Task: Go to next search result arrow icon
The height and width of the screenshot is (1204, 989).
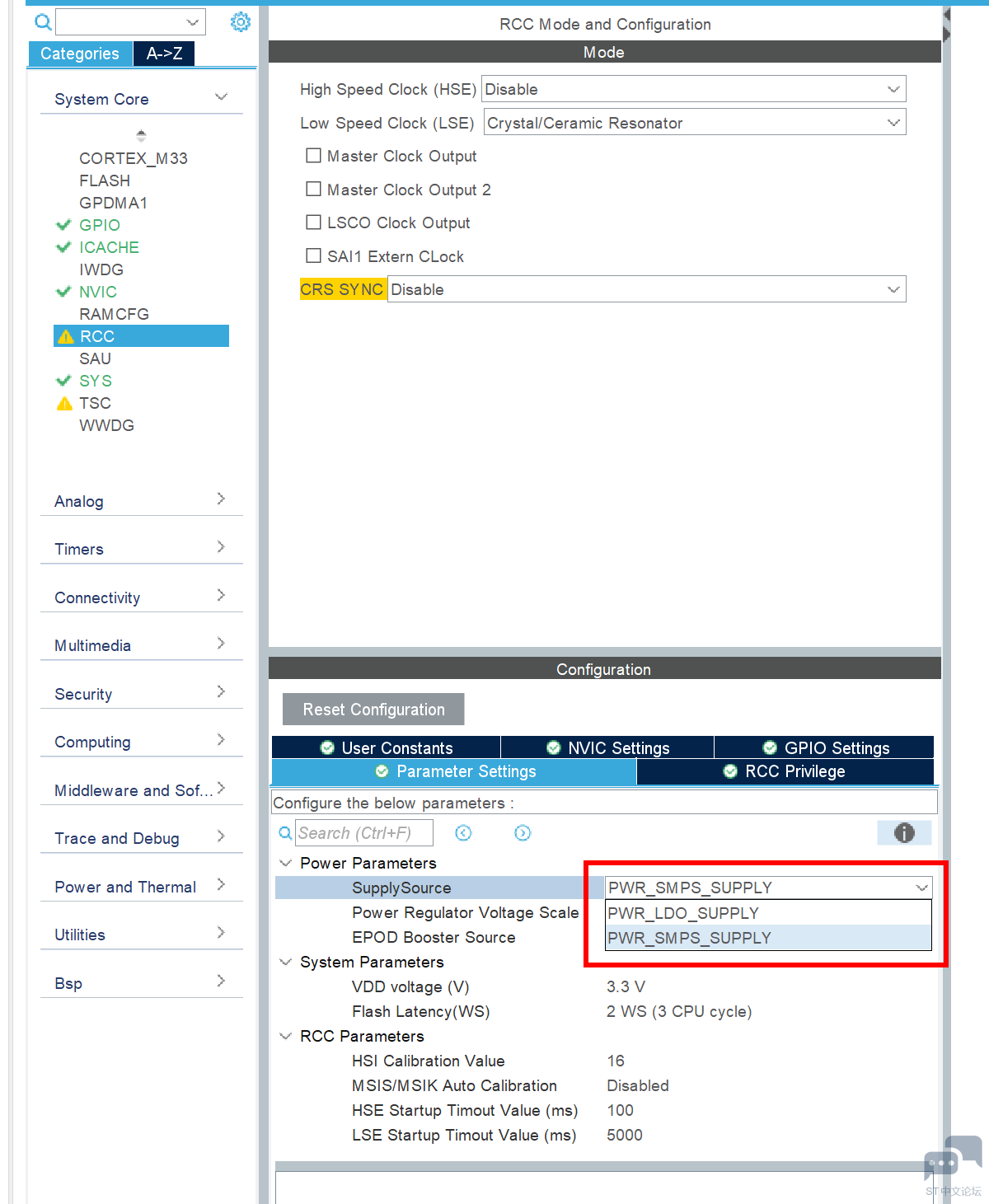Action: [523, 833]
